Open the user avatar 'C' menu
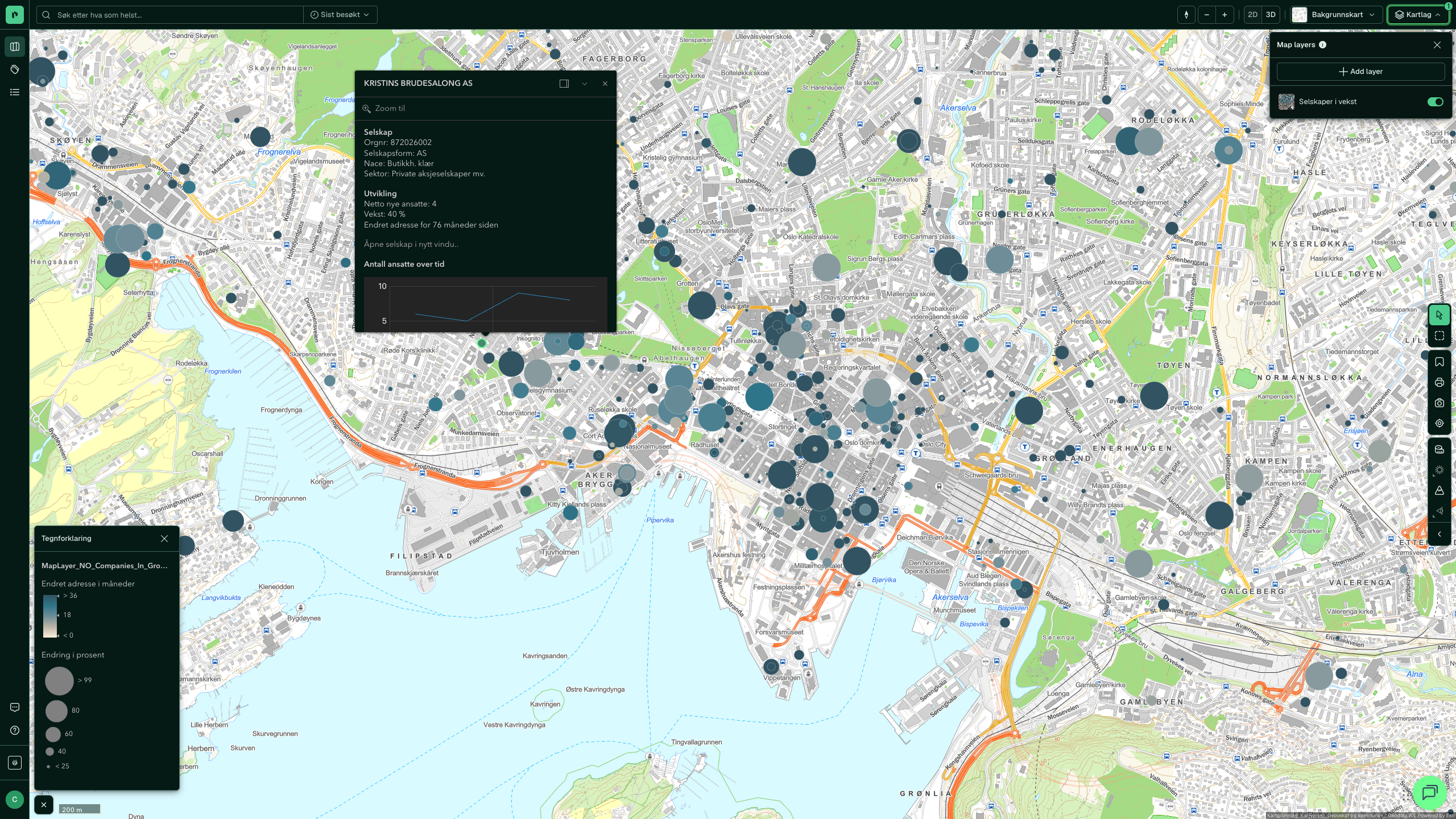Screen dimensions: 1456x819 point(15,799)
